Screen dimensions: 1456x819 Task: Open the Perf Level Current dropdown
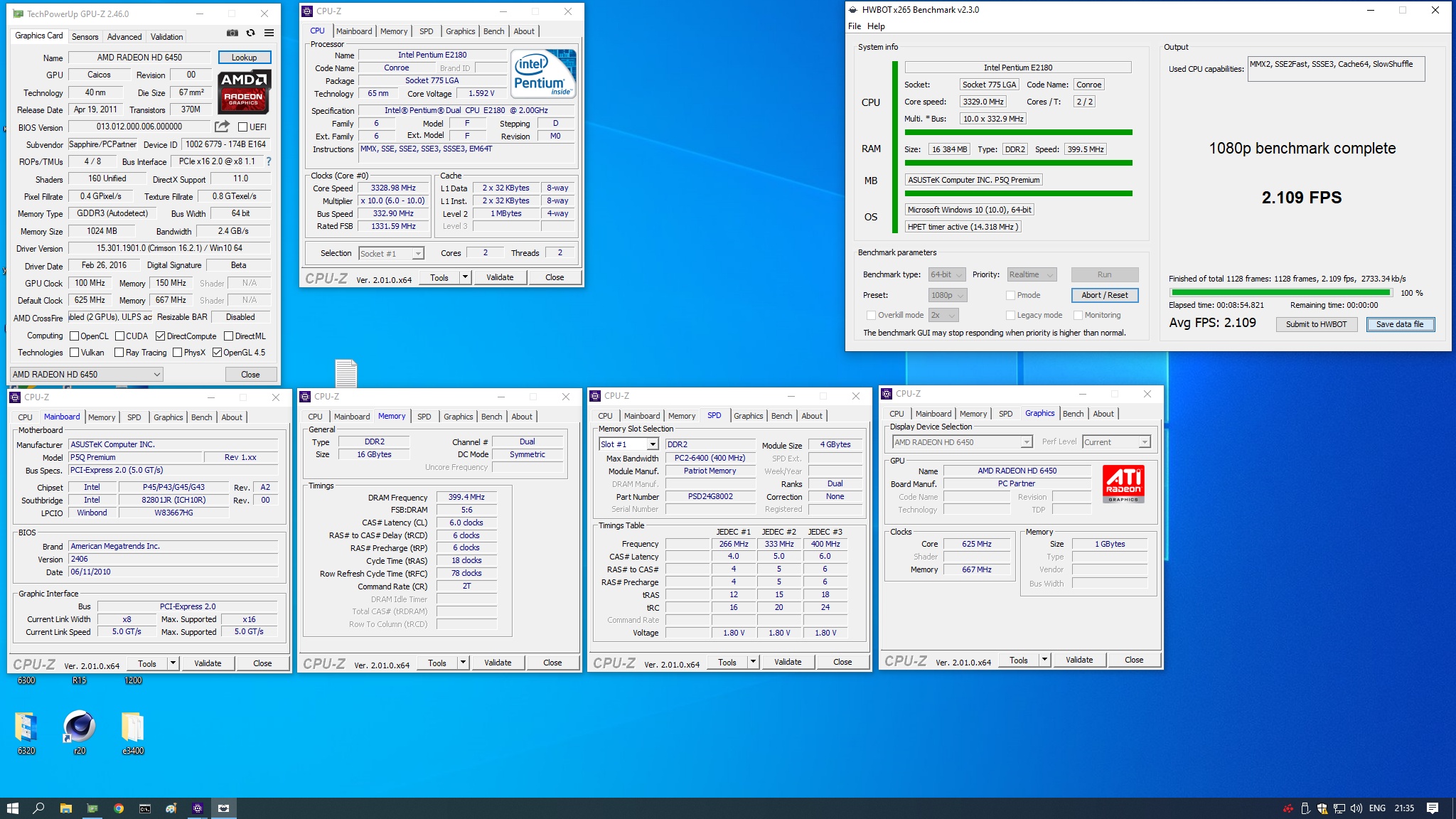tap(1116, 442)
